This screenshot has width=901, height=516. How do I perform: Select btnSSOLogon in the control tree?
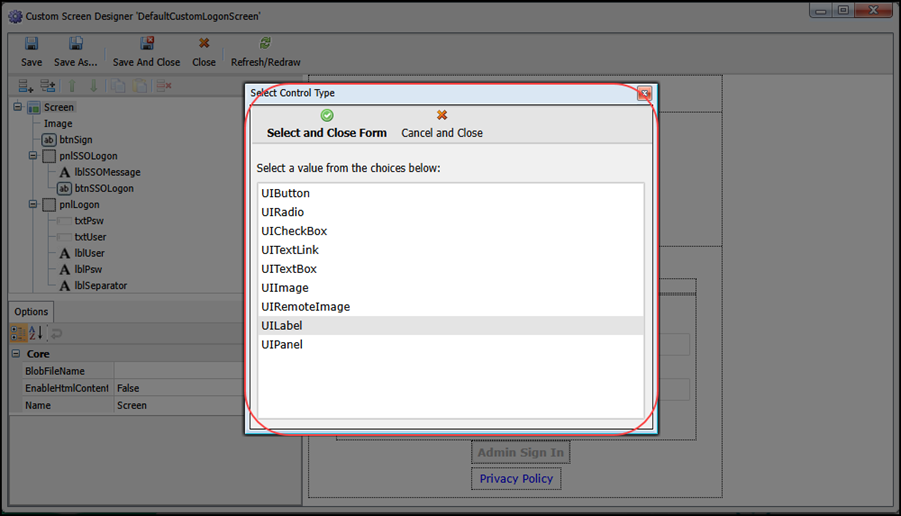tap(103, 188)
